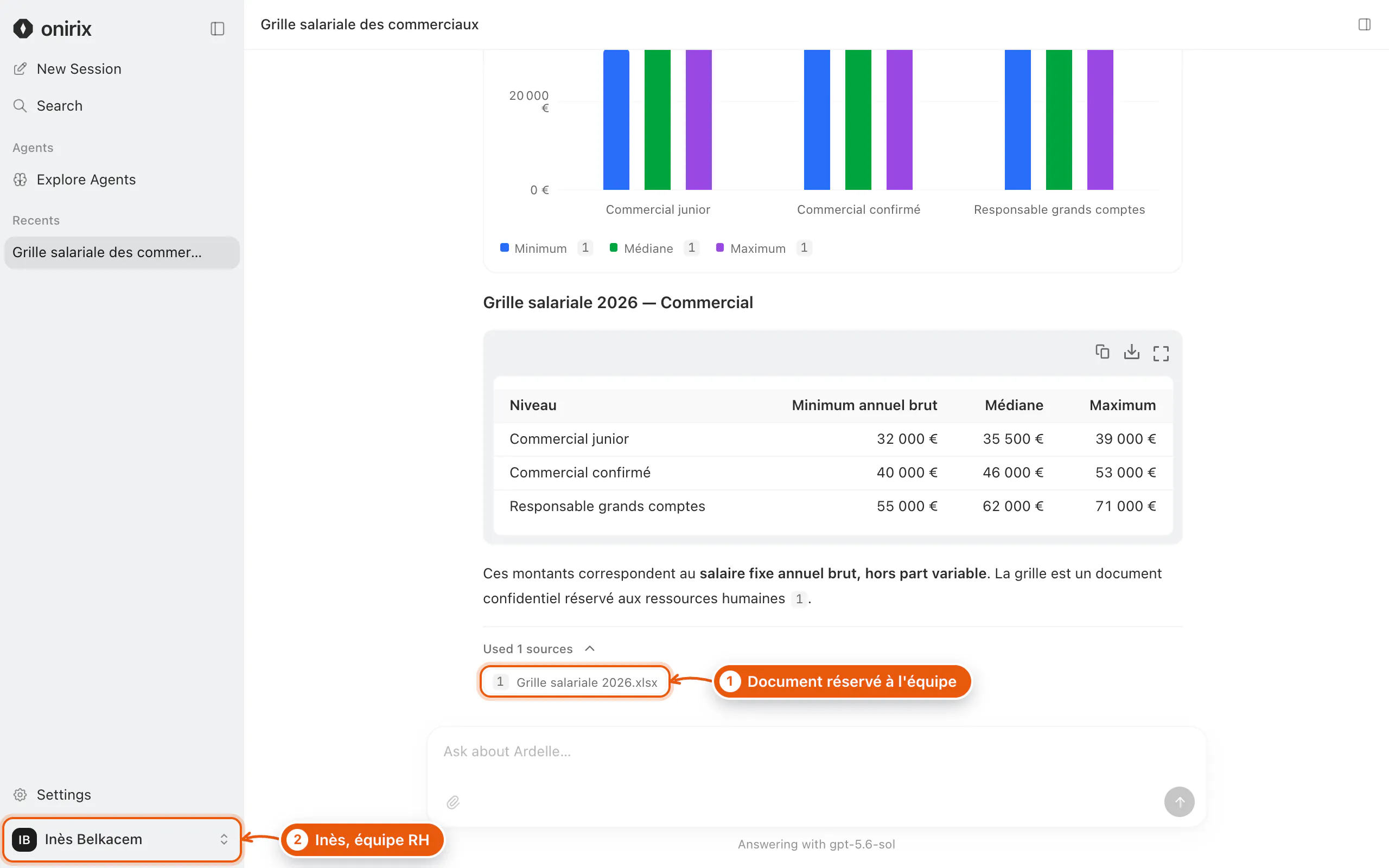This screenshot has width=1389, height=868.
Task: Copy the salary table to clipboard
Action: click(x=1102, y=352)
